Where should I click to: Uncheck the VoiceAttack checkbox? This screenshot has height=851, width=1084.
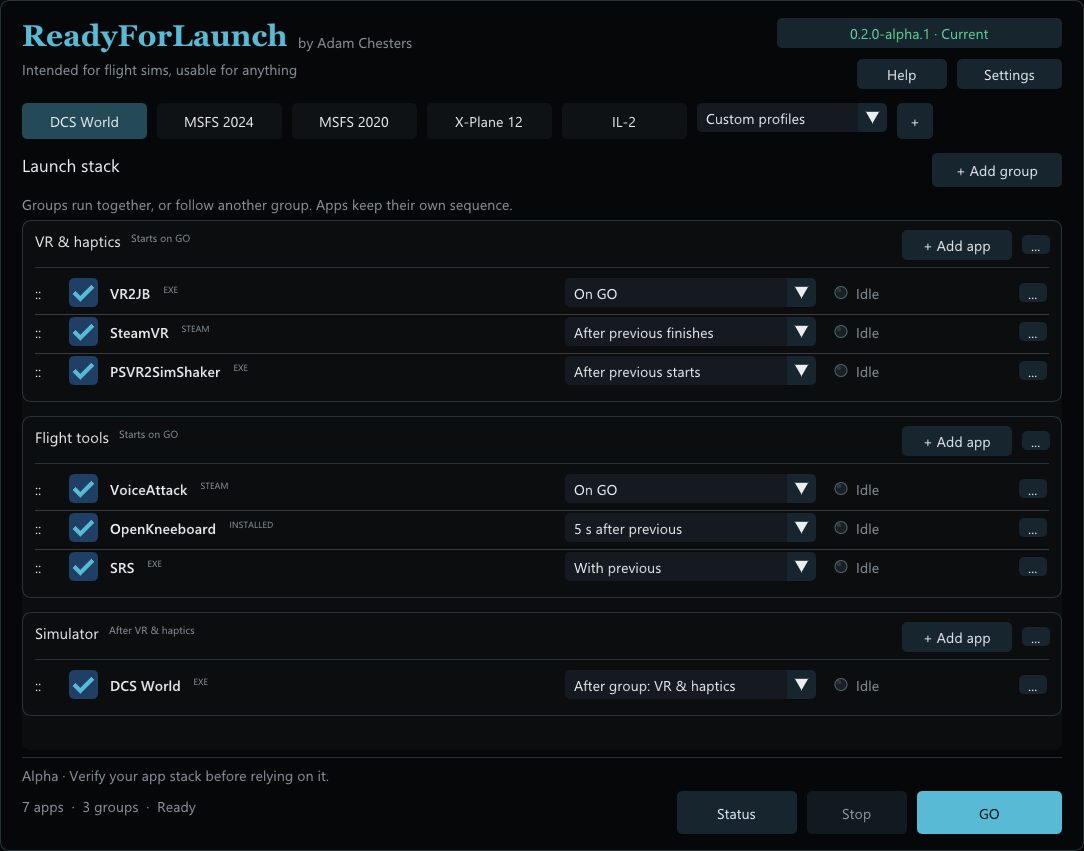(x=83, y=489)
